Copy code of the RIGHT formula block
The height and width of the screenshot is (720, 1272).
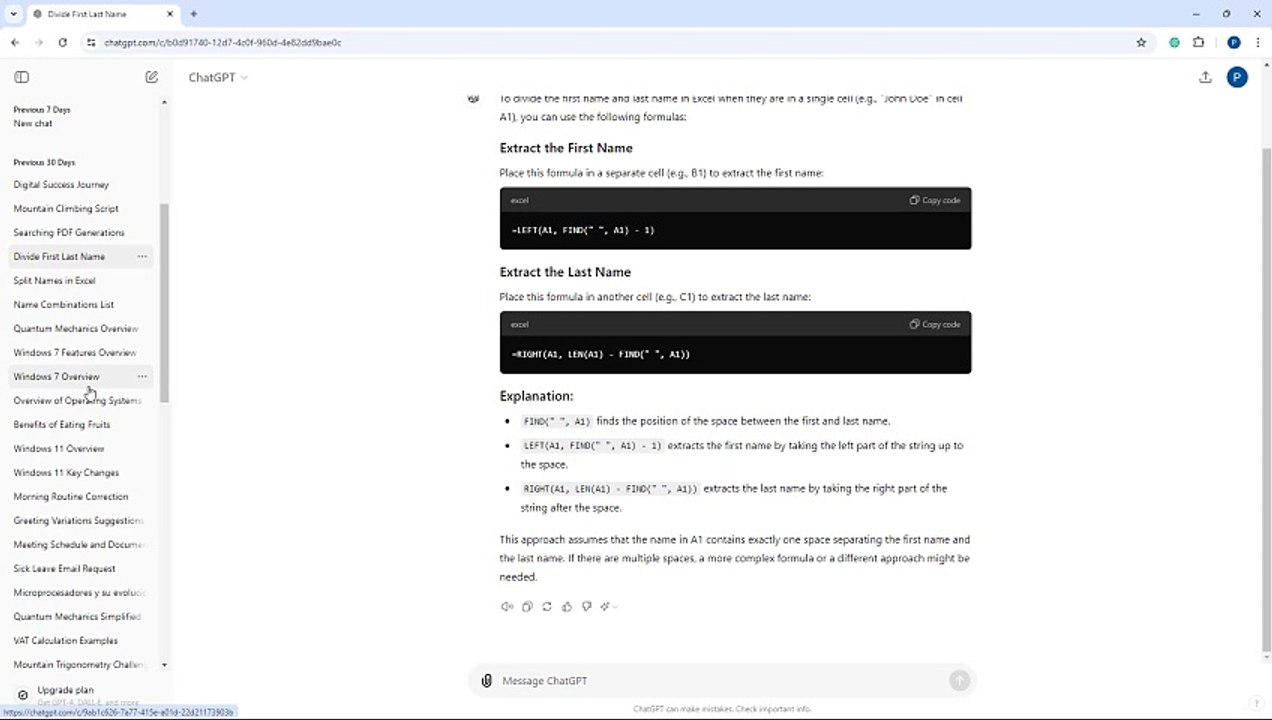point(935,324)
